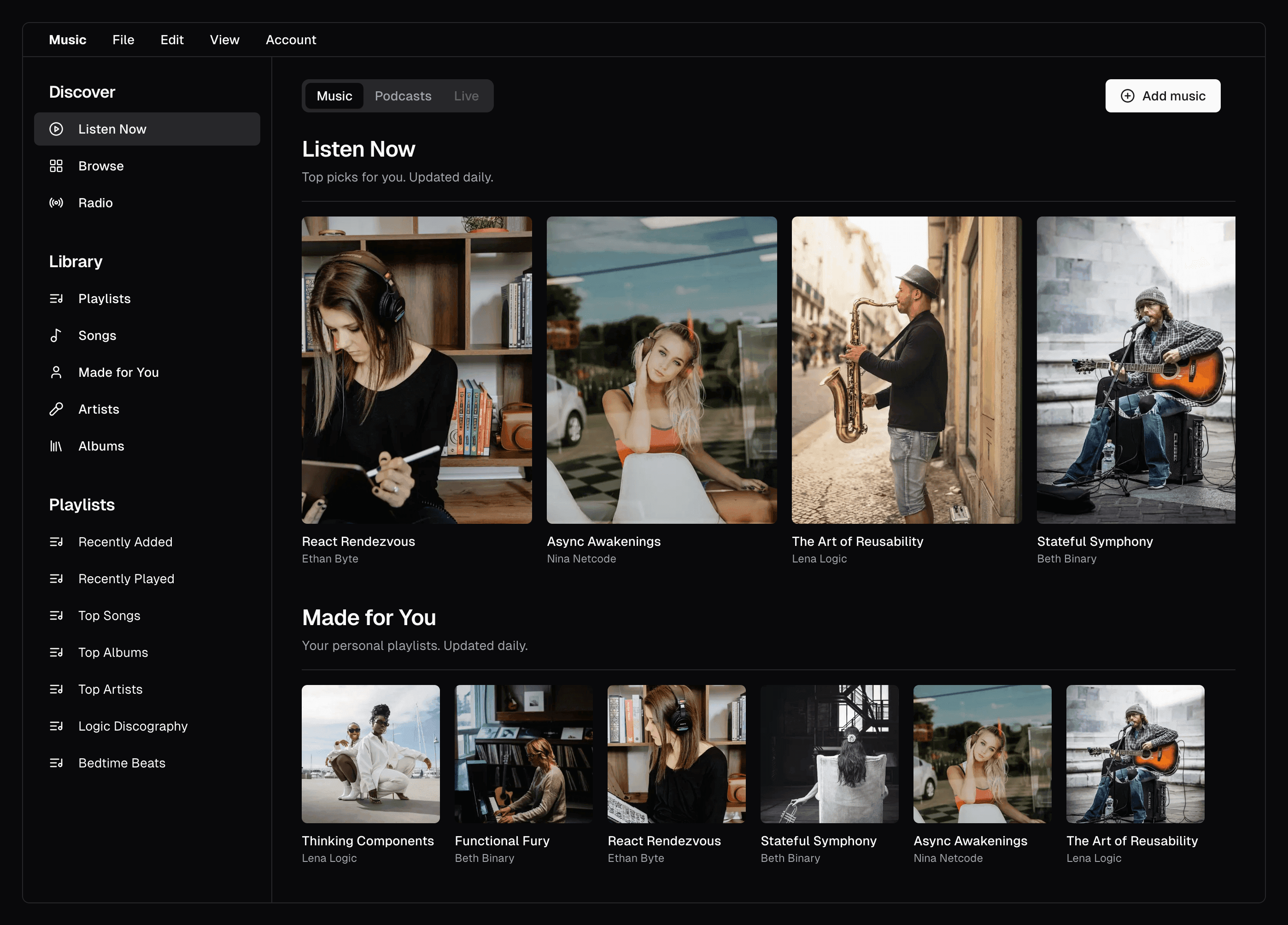Image resolution: width=1288 pixels, height=925 pixels.
Task: Switch to the Podcasts tab
Action: click(403, 96)
